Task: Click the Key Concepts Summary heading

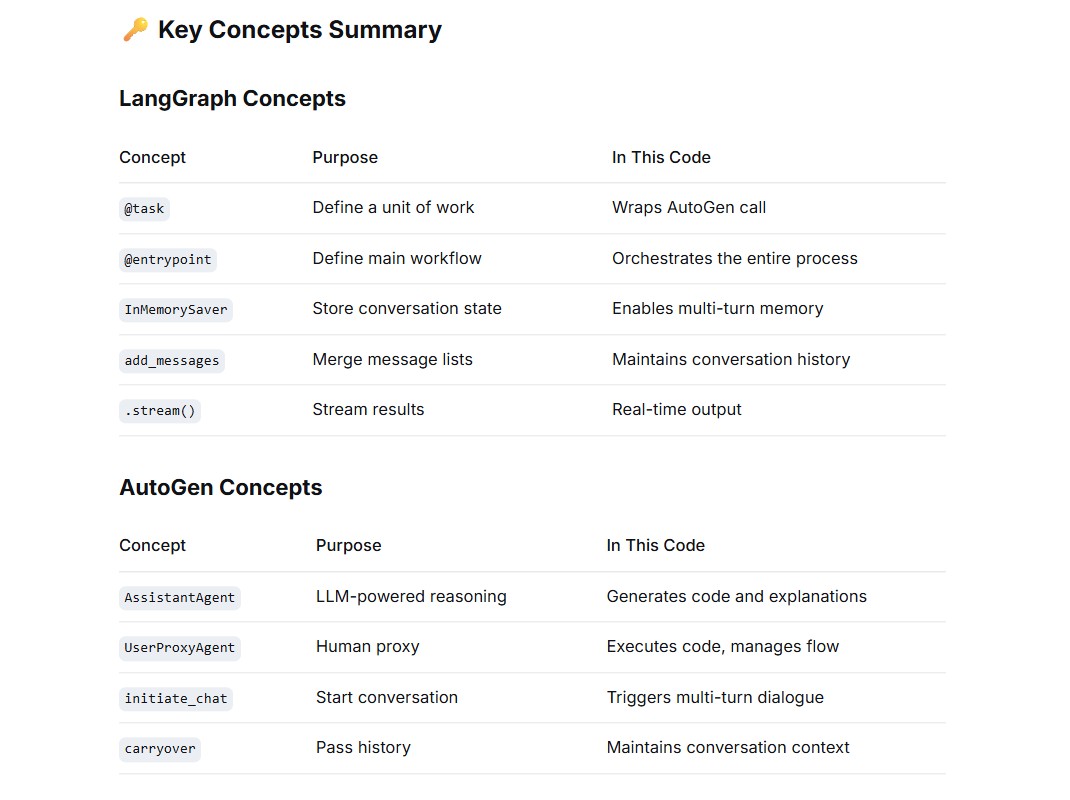Action: tap(300, 30)
